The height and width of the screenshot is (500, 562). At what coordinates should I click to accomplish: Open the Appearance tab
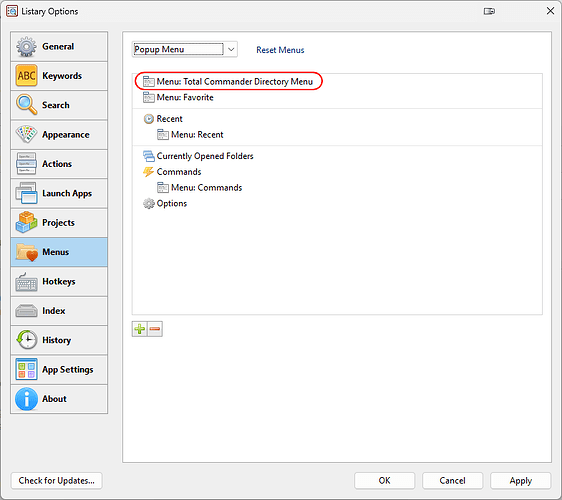[x=59, y=135]
